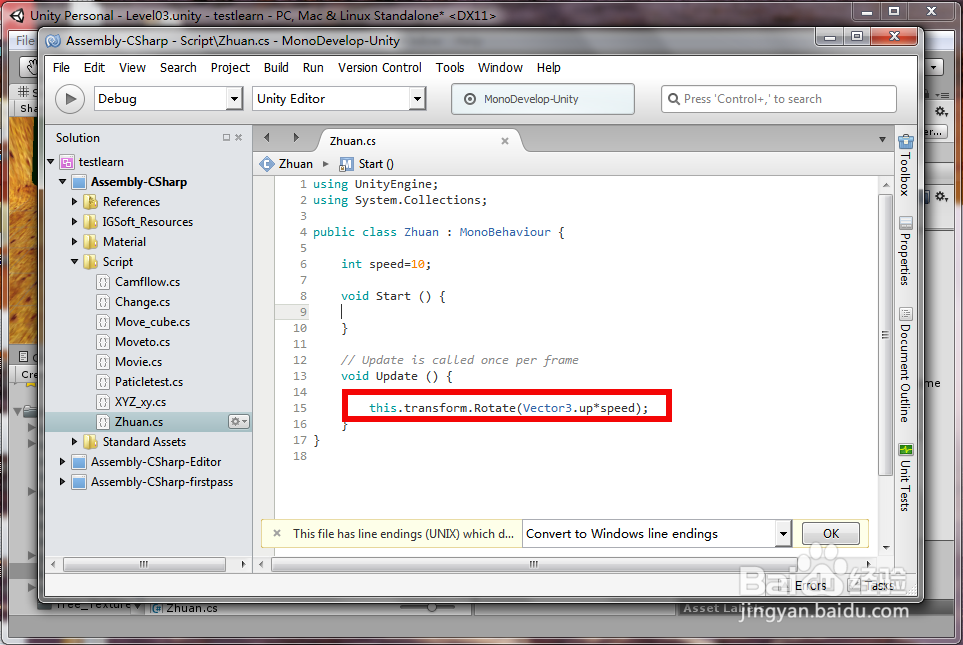Navigate back with the left arrow
963x645 pixels.
[267, 138]
